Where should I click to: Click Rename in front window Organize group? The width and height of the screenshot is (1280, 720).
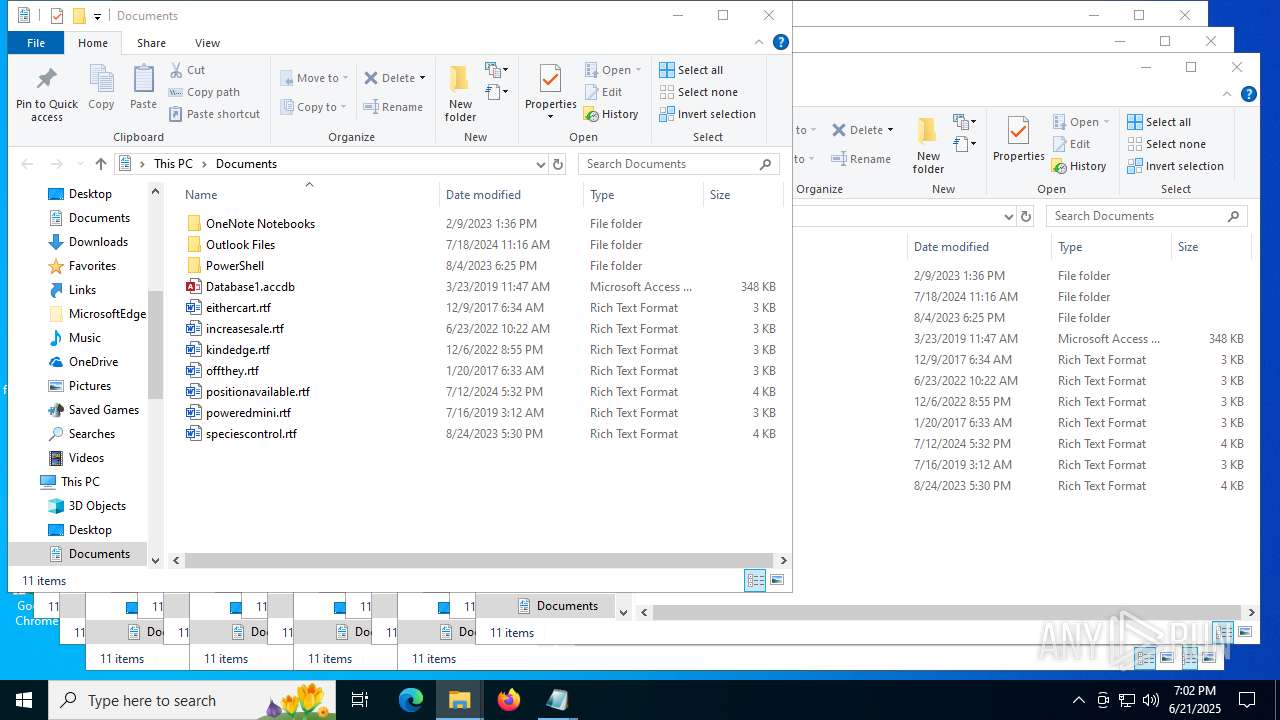pyautogui.click(x=393, y=107)
